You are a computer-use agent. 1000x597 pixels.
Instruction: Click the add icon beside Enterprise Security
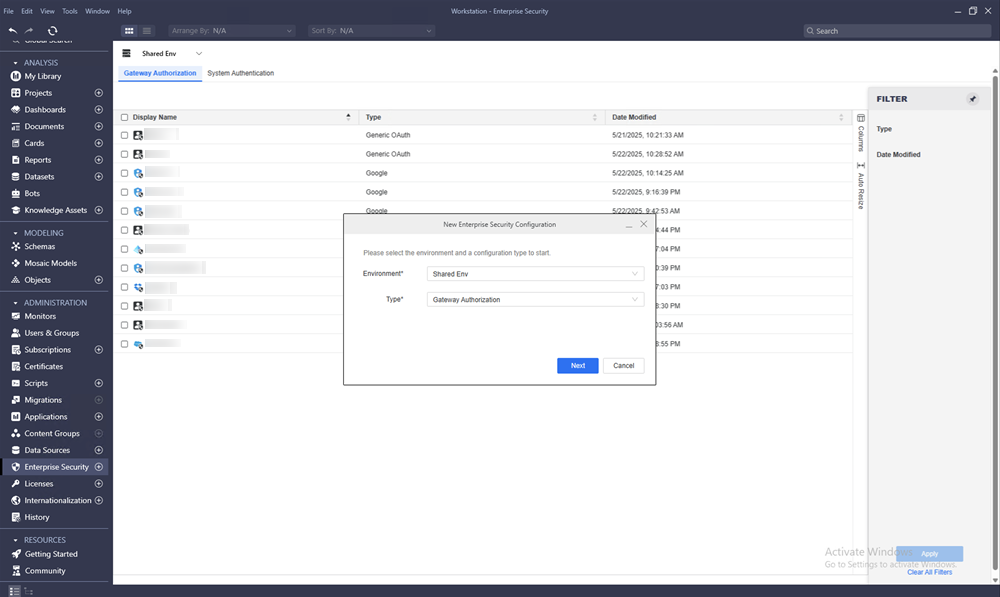pos(98,467)
